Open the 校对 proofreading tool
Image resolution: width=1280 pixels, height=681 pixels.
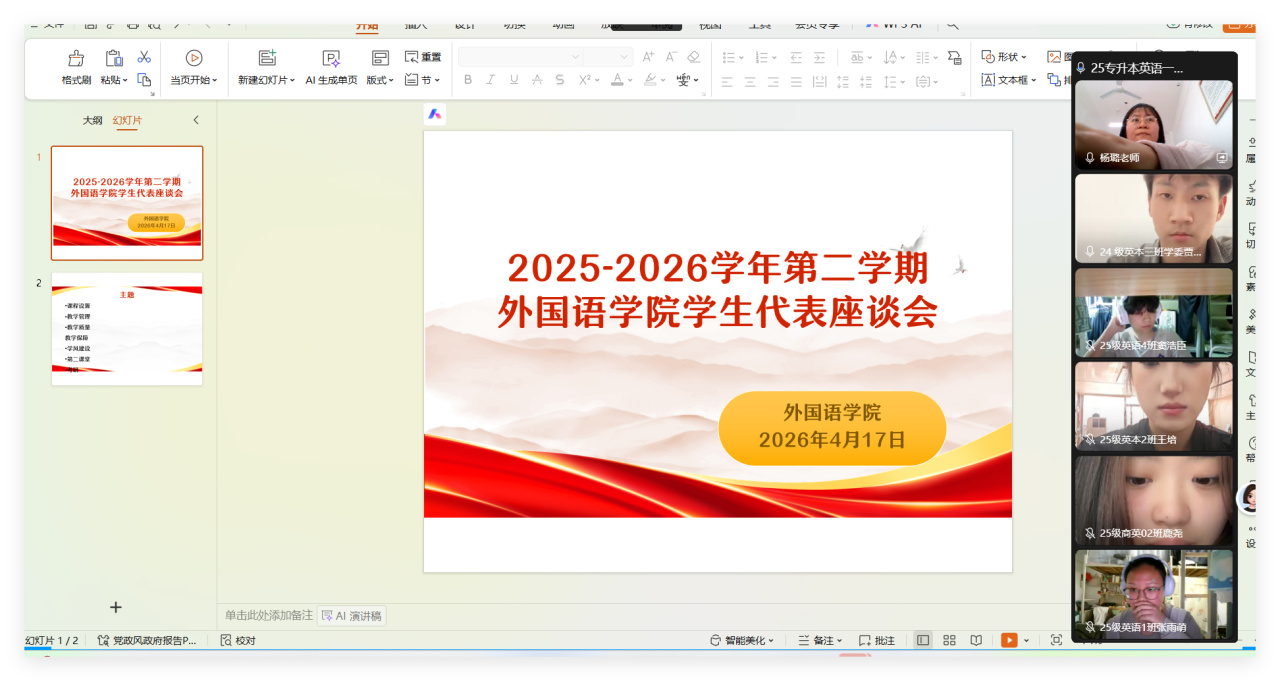238,640
